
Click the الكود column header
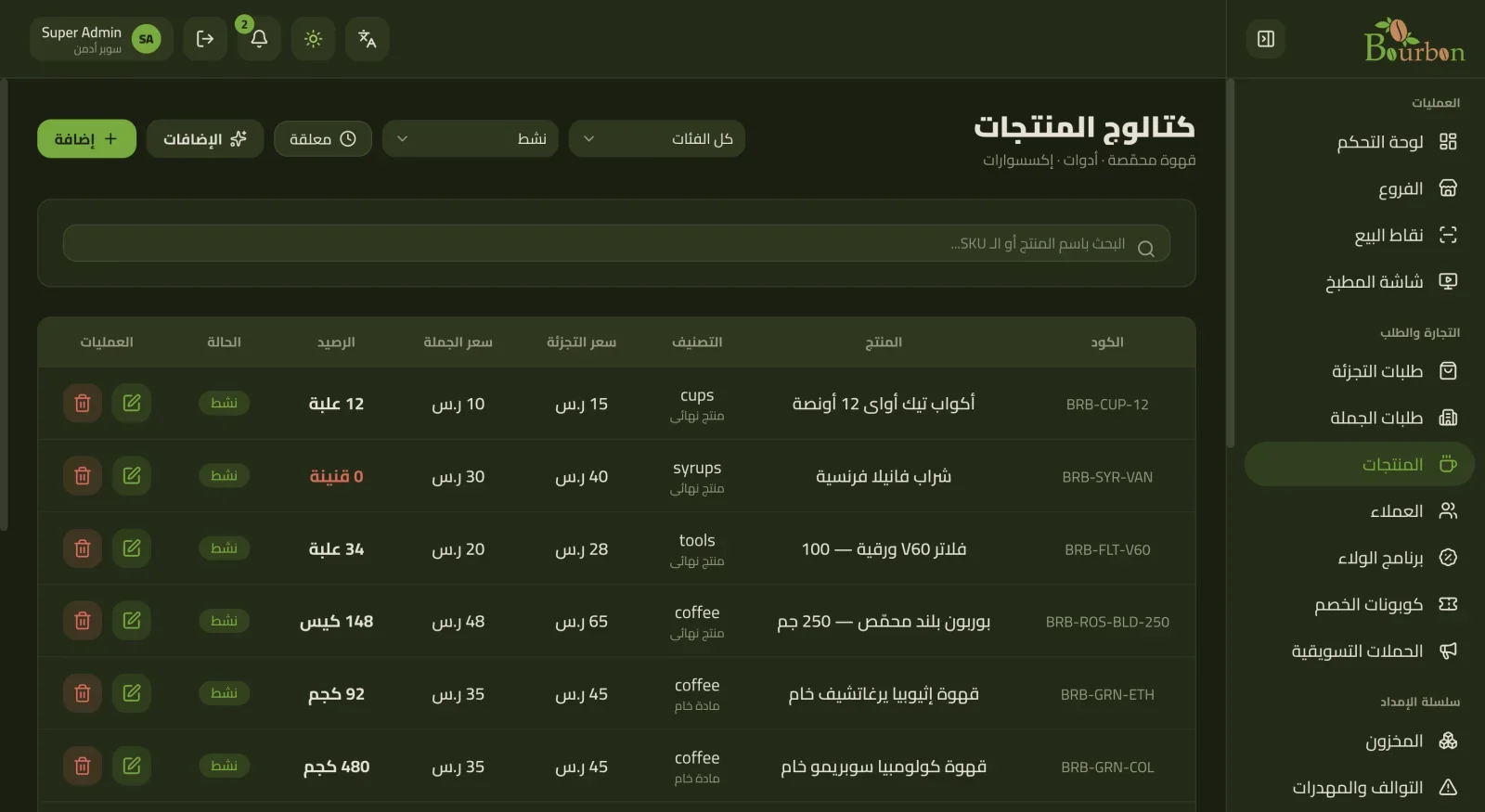(x=1107, y=342)
